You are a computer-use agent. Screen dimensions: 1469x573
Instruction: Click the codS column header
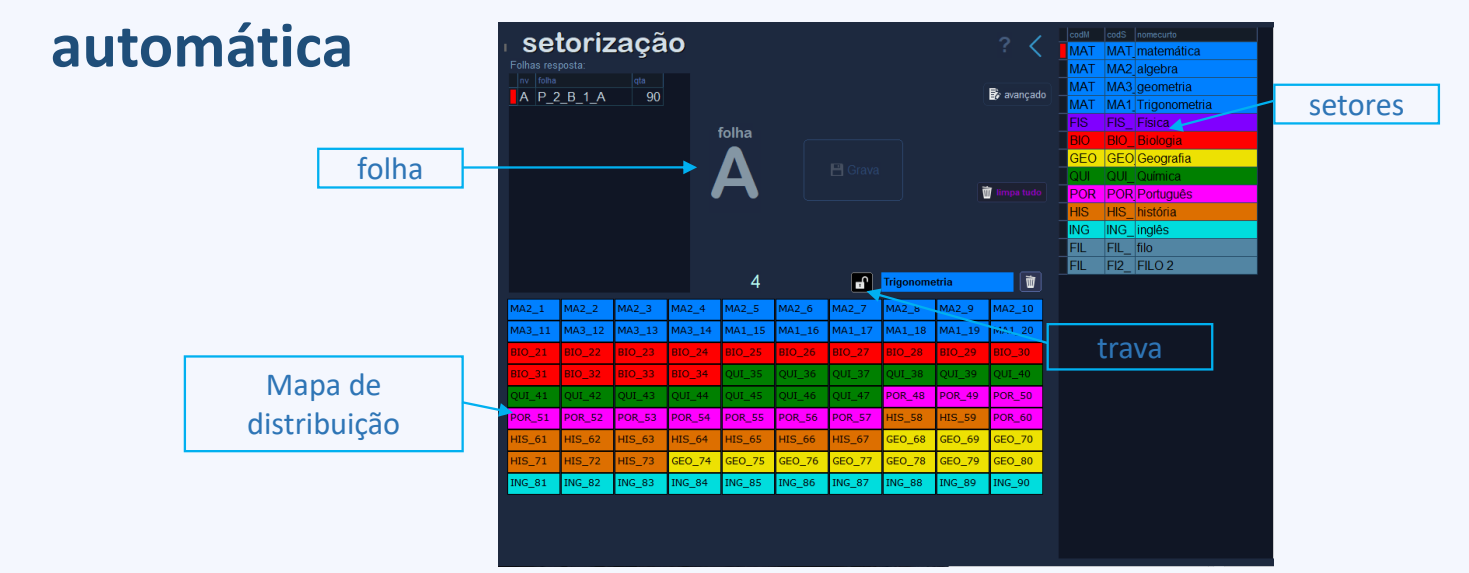tap(1119, 34)
